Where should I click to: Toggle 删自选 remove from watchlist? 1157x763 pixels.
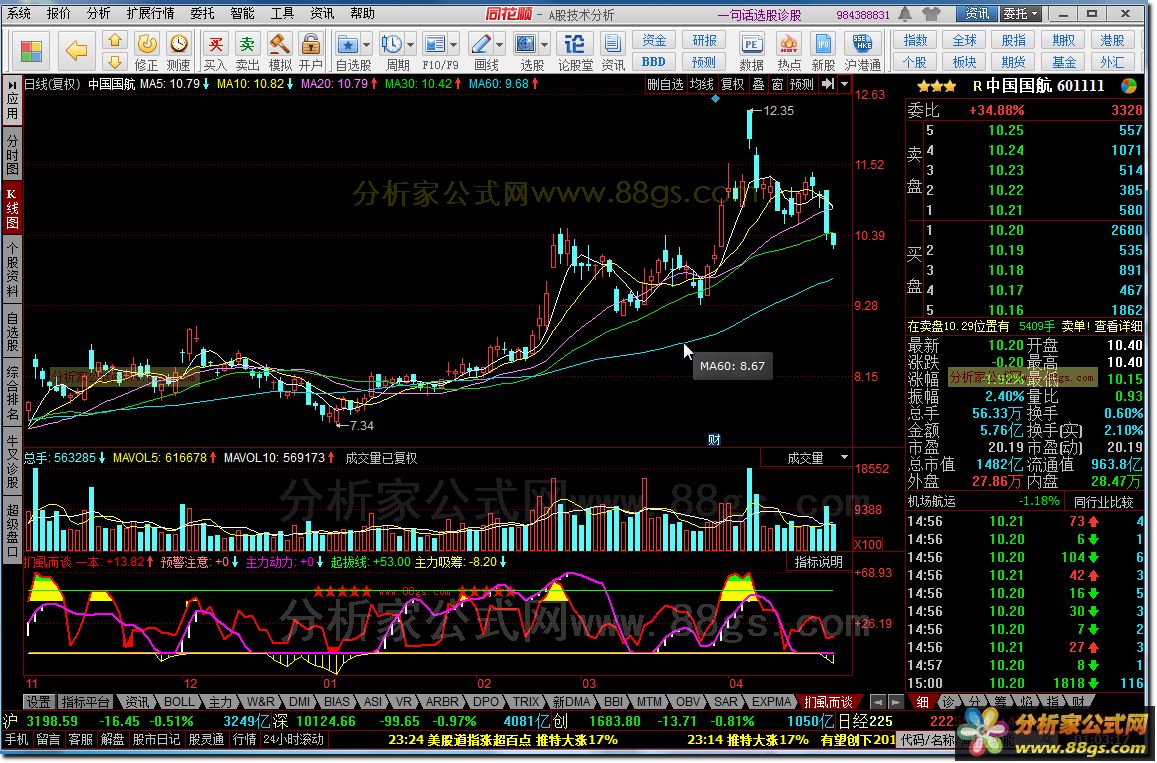pos(665,84)
